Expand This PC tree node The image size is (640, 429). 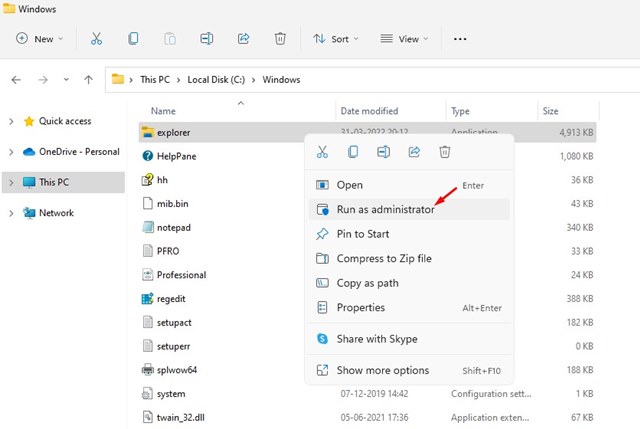click(x=11, y=182)
